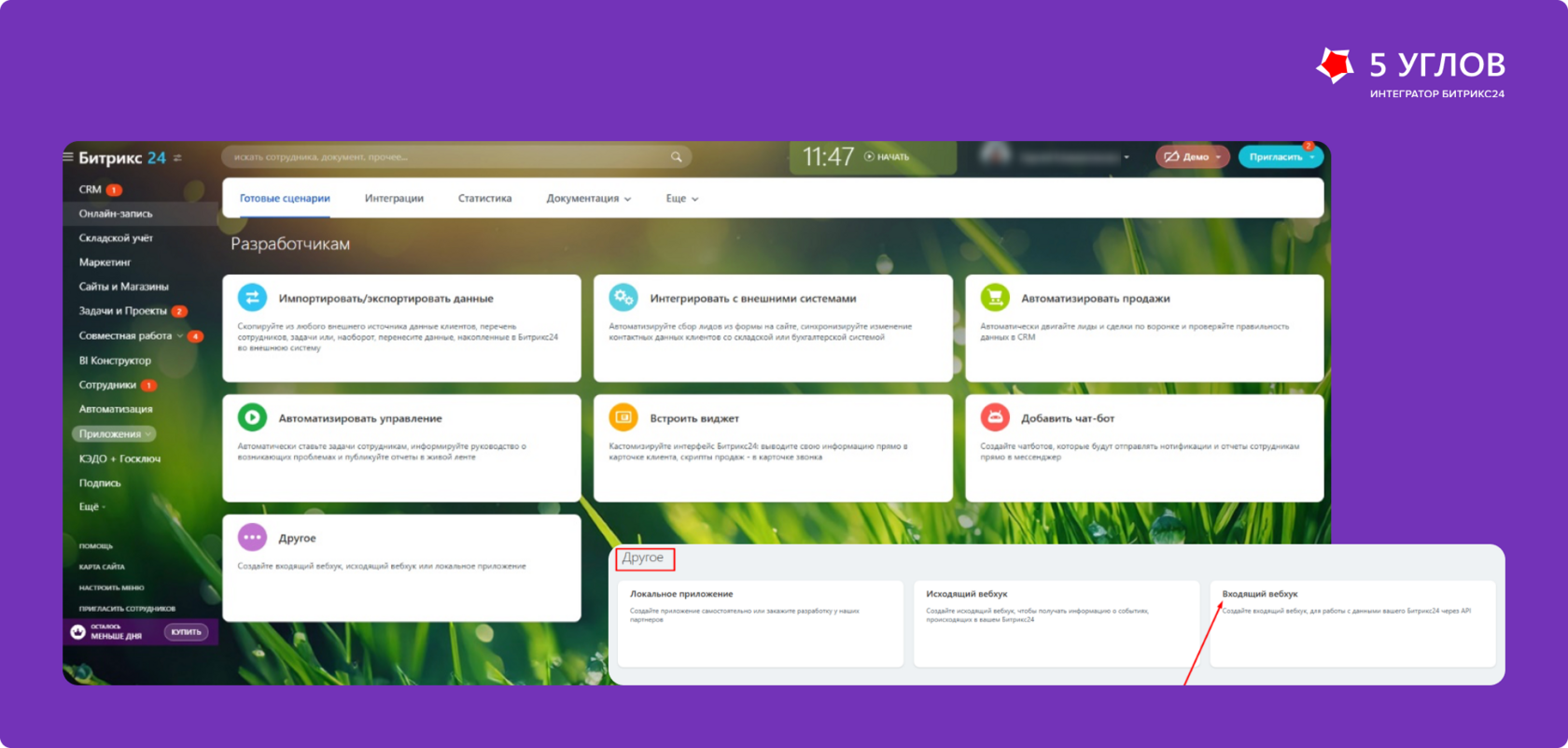The height and width of the screenshot is (748, 1568).
Task: Open BI Конструктор in the sidebar
Action: click(115, 360)
